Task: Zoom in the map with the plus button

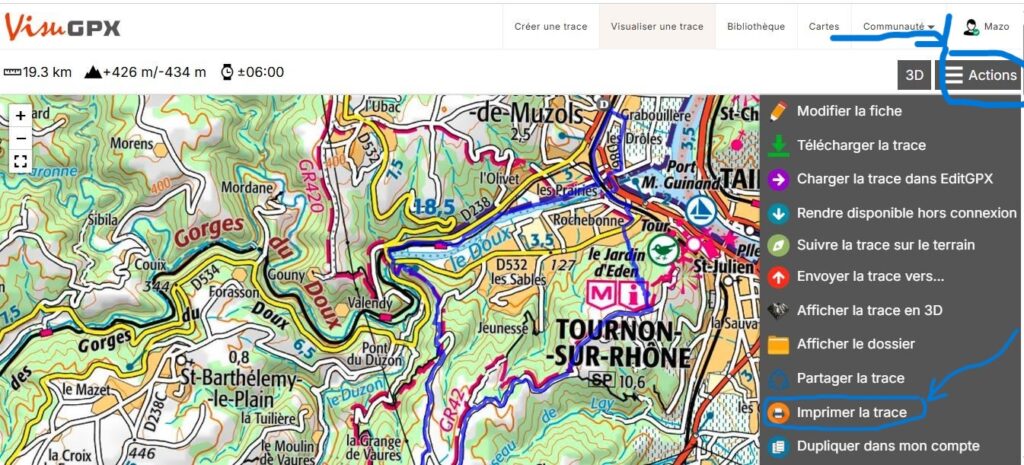Action: click(x=21, y=116)
